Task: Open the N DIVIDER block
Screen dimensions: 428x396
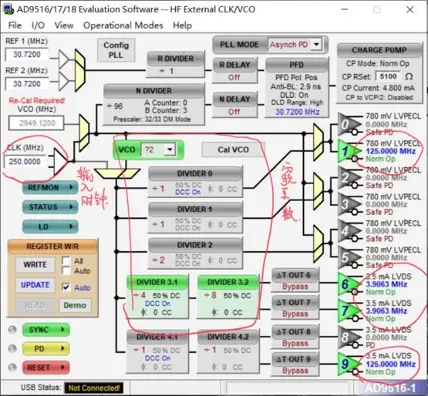Action: point(154,105)
